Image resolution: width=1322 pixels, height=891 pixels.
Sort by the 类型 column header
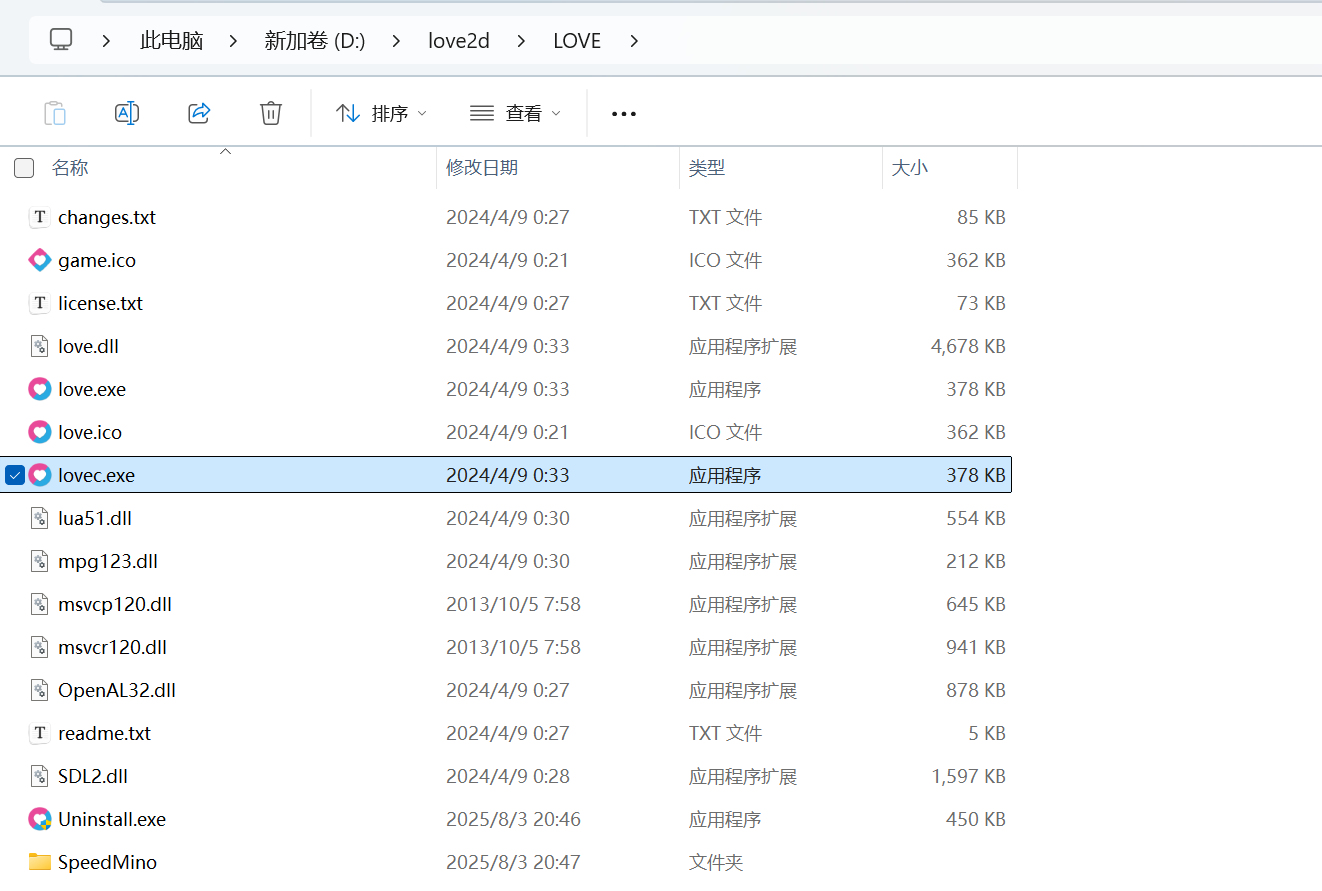(x=707, y=168)
